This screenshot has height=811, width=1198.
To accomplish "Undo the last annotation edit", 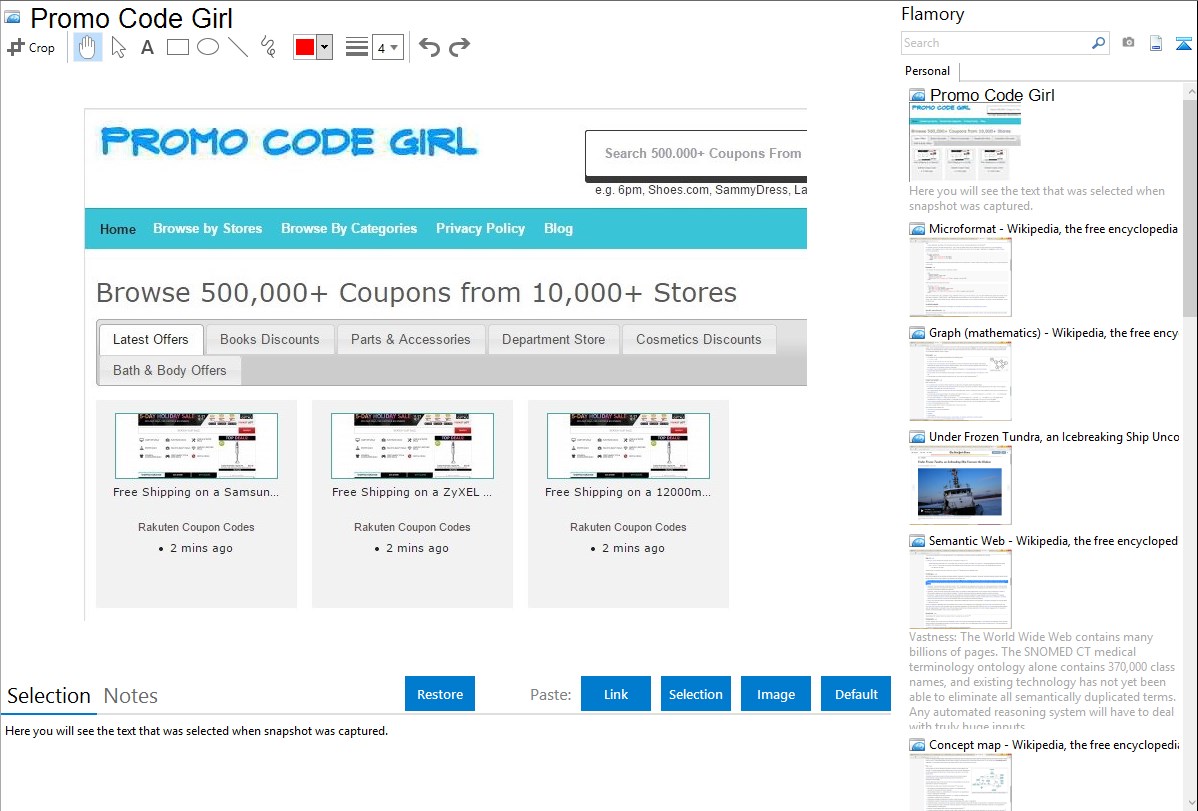I will click(429, 47).
